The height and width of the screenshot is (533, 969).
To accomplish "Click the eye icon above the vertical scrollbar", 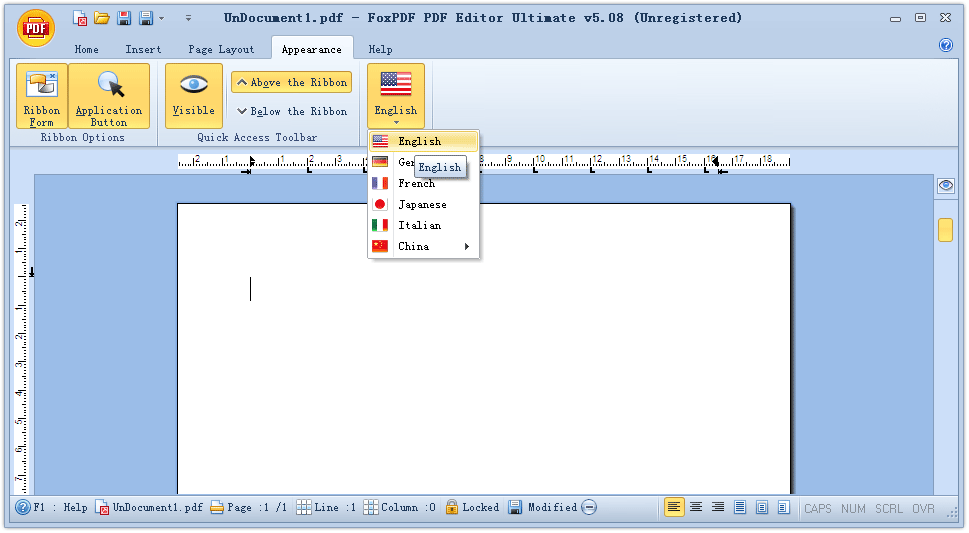I will pyautogui.click(x=946, y=185).
